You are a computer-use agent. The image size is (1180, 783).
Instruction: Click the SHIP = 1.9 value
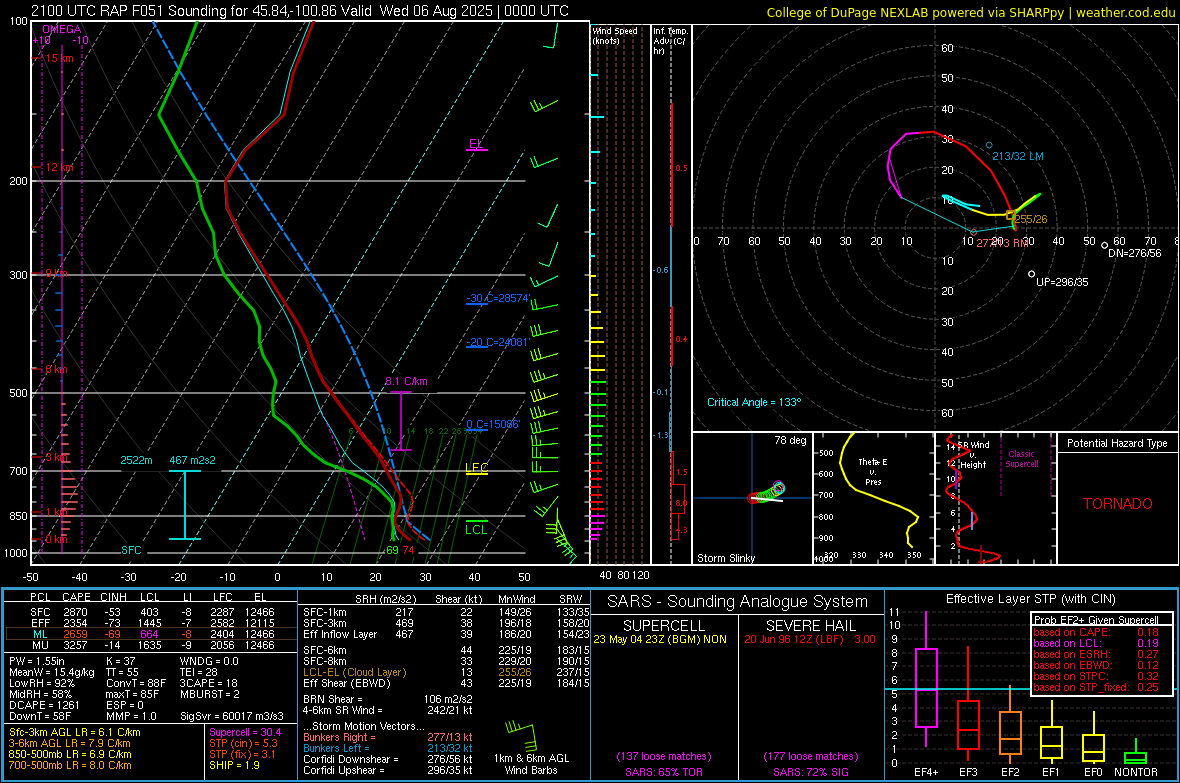(x=234, y=766)
